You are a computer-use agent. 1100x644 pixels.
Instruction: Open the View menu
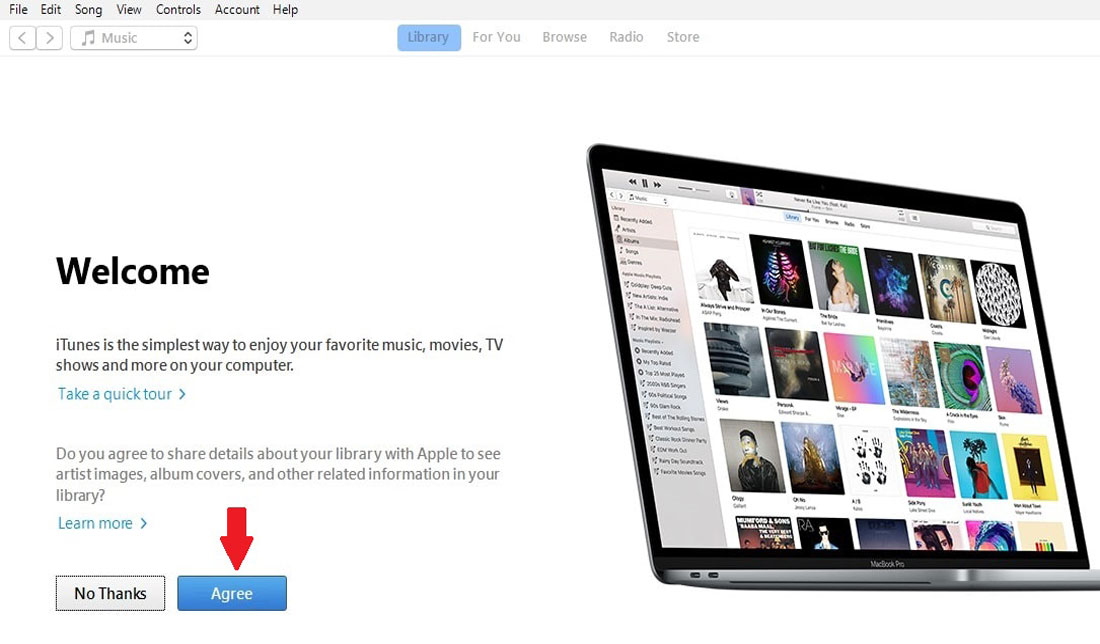coord(128,9)
